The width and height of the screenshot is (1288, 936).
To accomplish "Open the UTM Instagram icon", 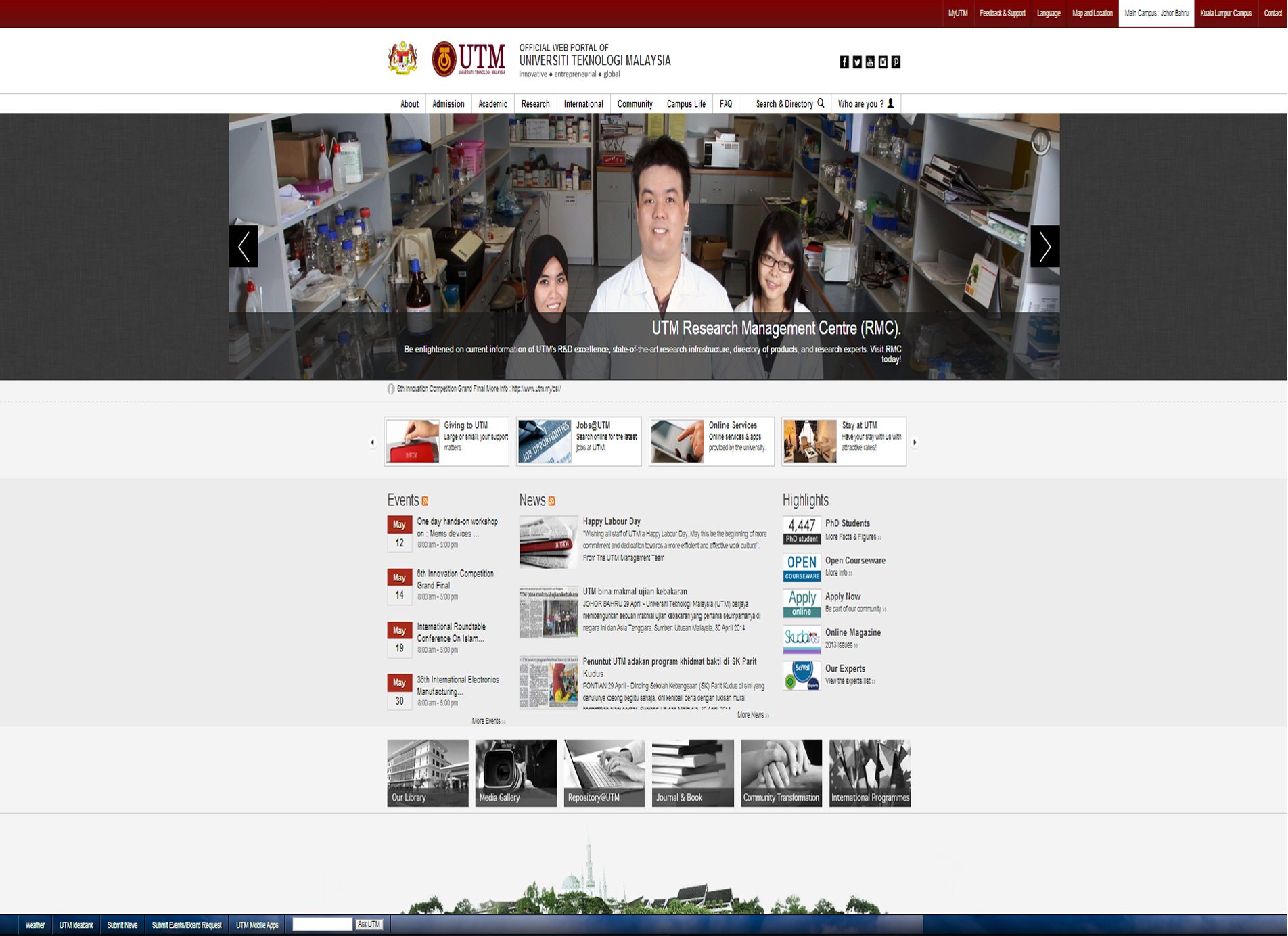I will (x=883, y=62).
